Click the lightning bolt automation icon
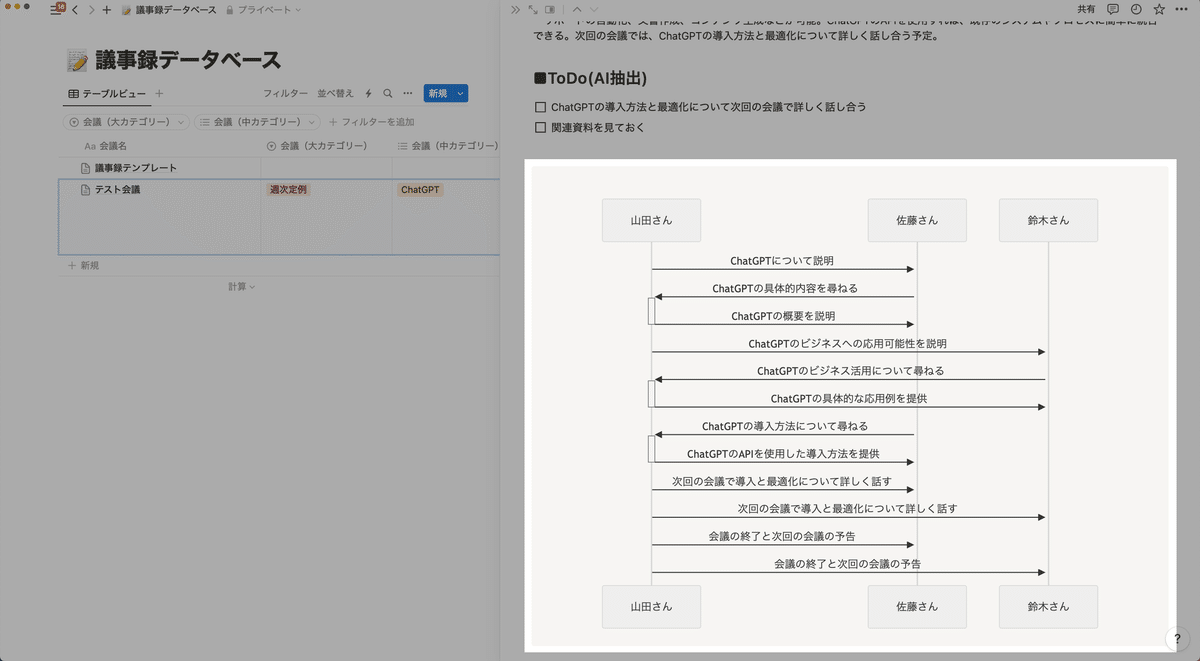 pyautogui.click(x=369, y=93)
